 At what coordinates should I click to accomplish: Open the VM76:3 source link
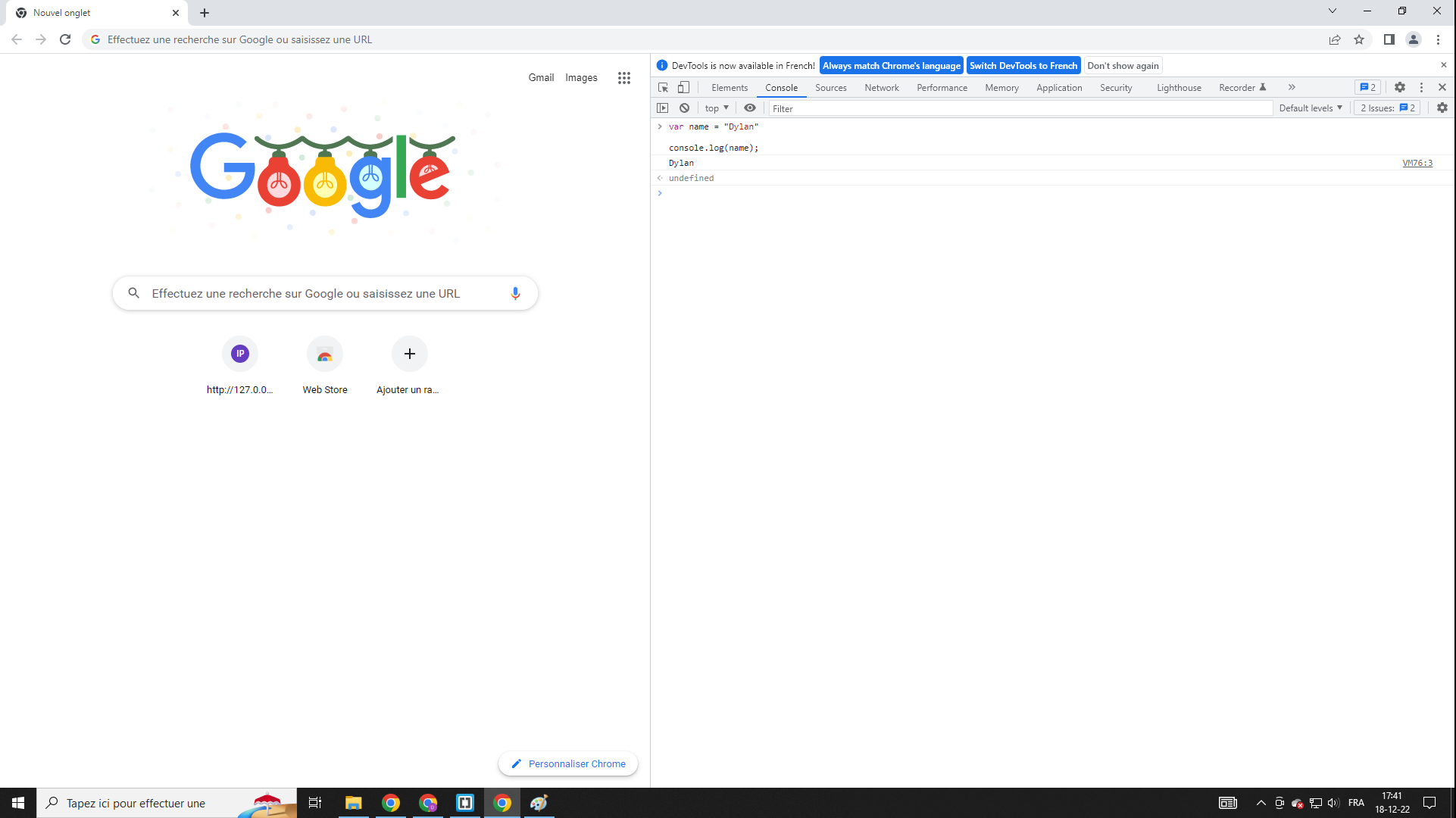point(1417,163)
